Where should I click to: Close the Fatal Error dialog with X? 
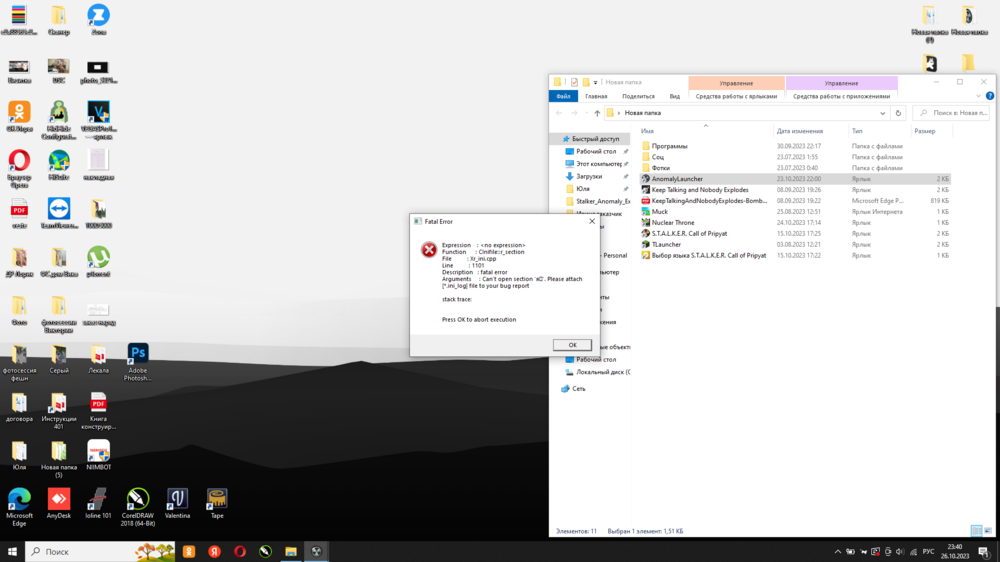pos(591,221)
